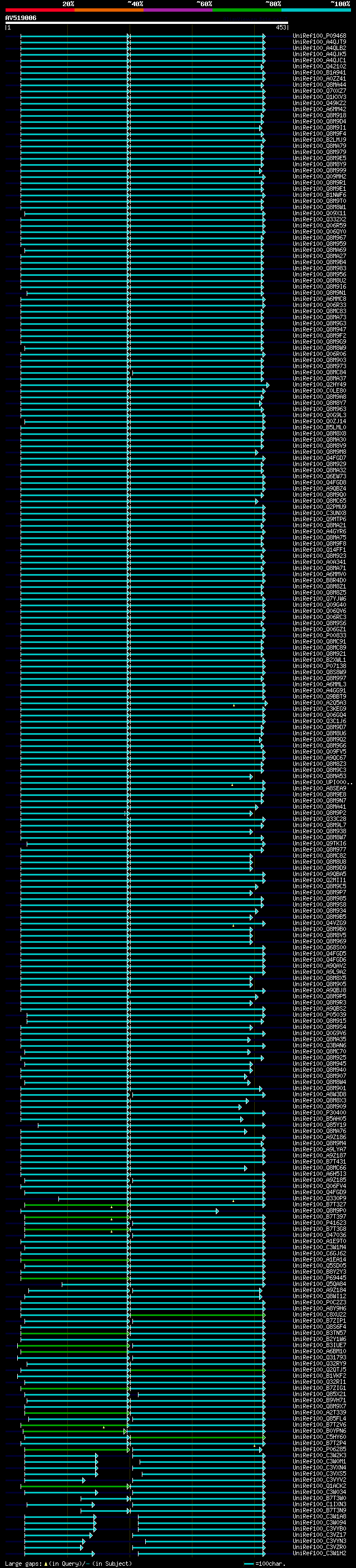Select hit label UniRef100_Q9TKI6
Screen dimensions: 356x1568
[x=319, y=844]
